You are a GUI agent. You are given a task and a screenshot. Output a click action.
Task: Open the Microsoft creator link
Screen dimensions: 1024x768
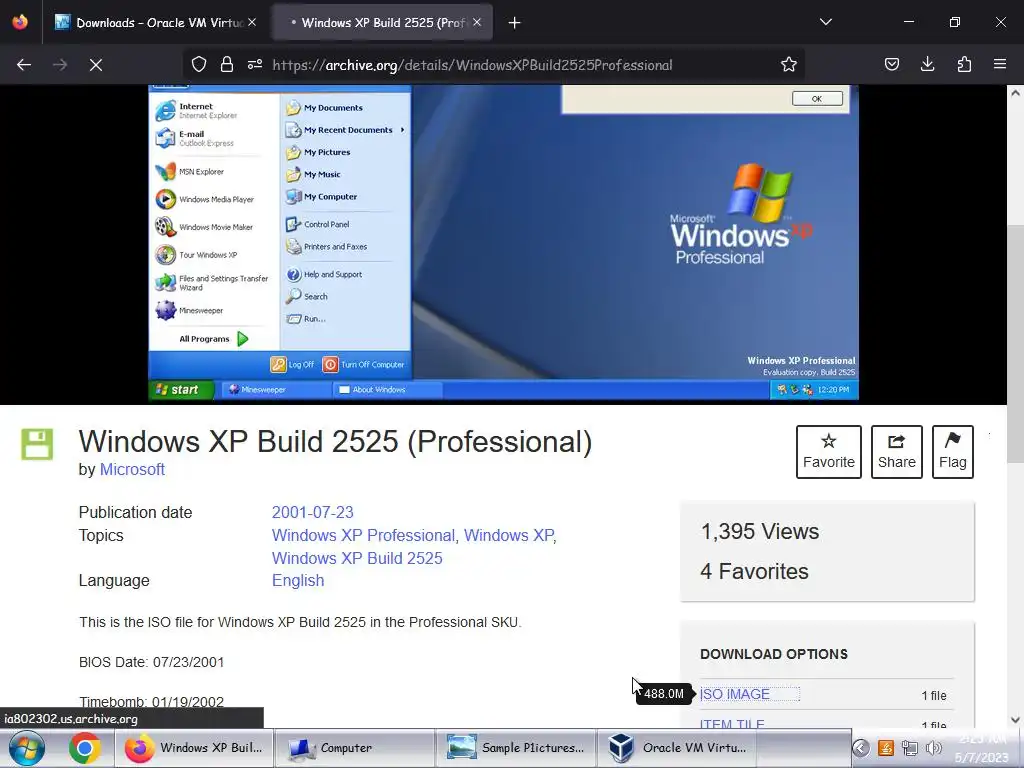(132, 470)
